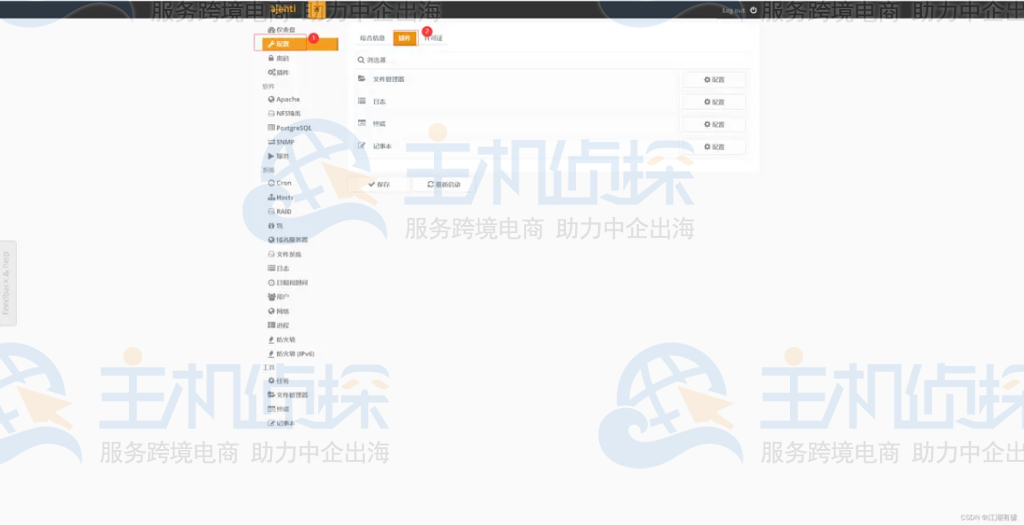1024x525 pixels.
Task: Open Hosts in the sidebar
Action: [281, 197]
